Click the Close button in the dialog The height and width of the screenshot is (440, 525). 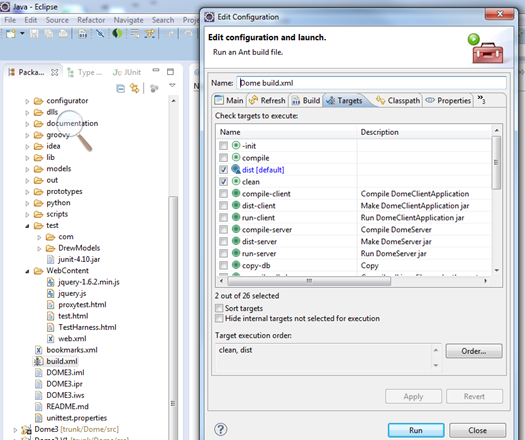[x=477, y=430]
